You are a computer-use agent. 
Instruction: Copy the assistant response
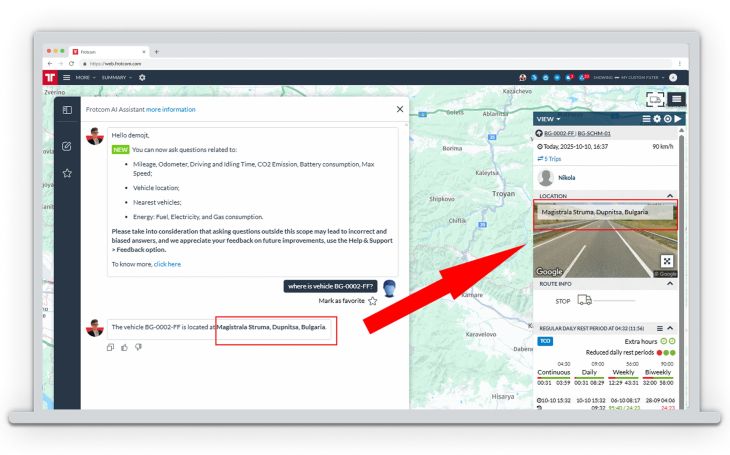(x=111, y=347)
